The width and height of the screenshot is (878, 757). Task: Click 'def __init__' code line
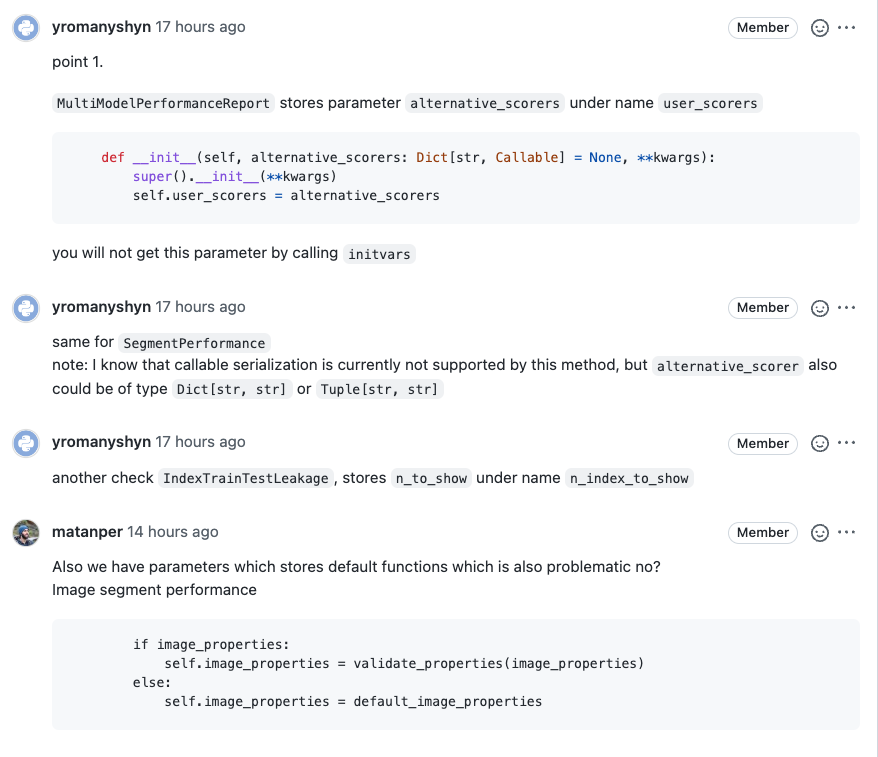click(408, 157)
